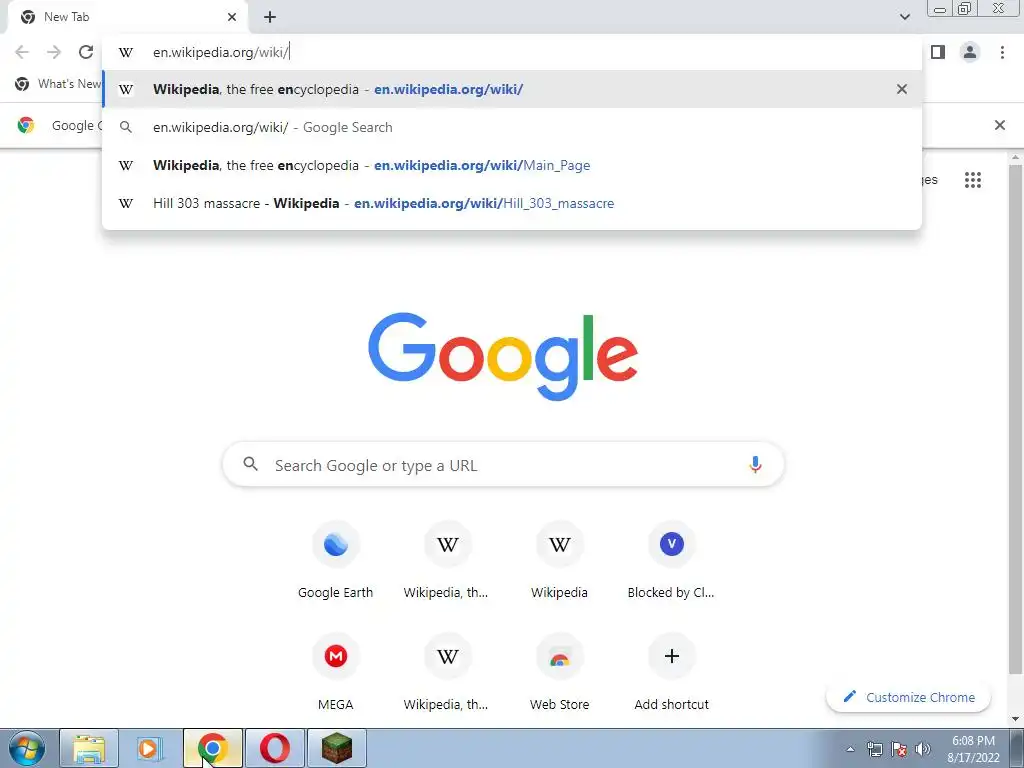Launch Windows Media Player from the taskbar

[x=151, y=748]
